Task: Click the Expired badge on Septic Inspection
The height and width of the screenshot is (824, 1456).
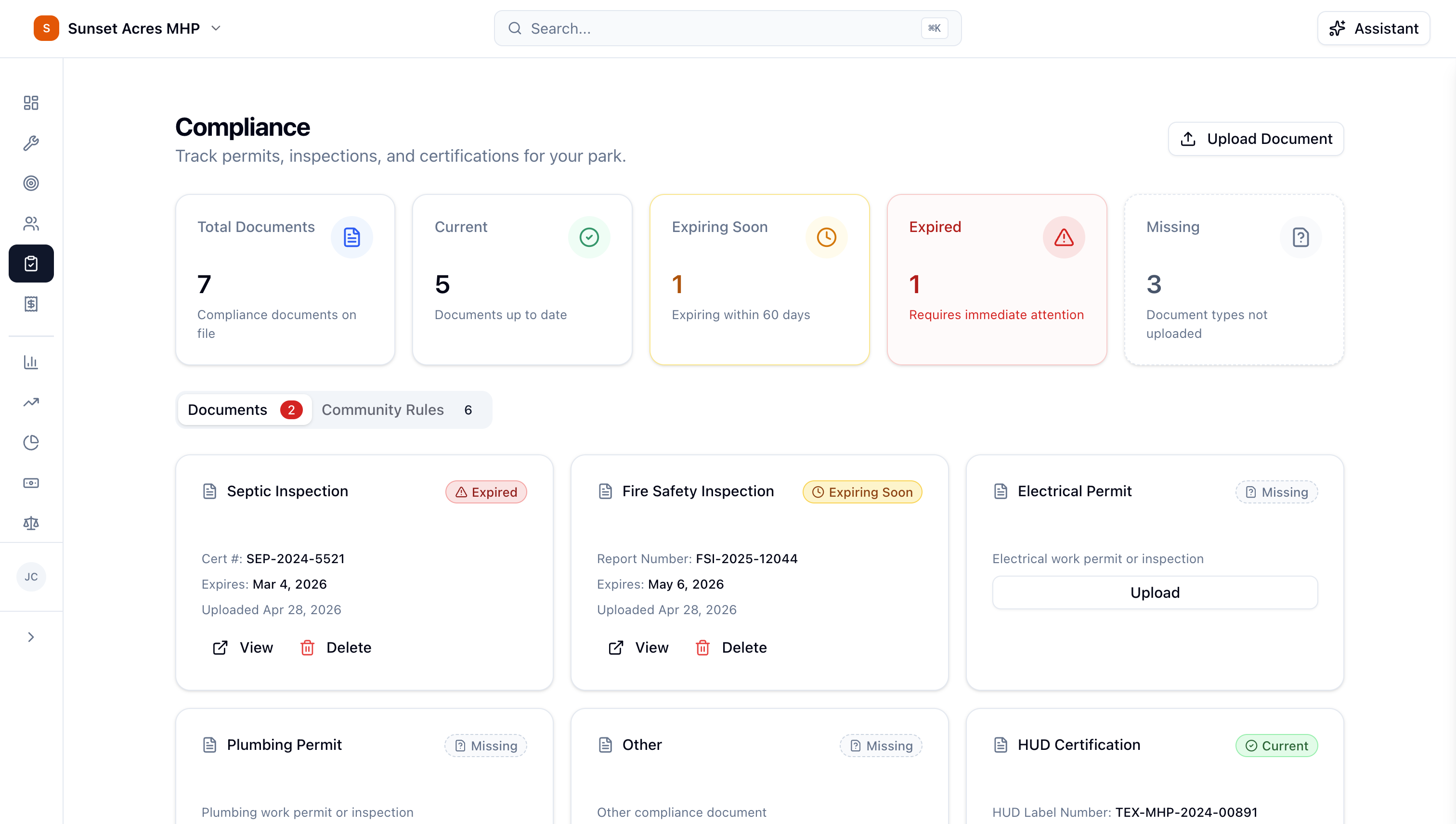Action: tap(486, 492)
